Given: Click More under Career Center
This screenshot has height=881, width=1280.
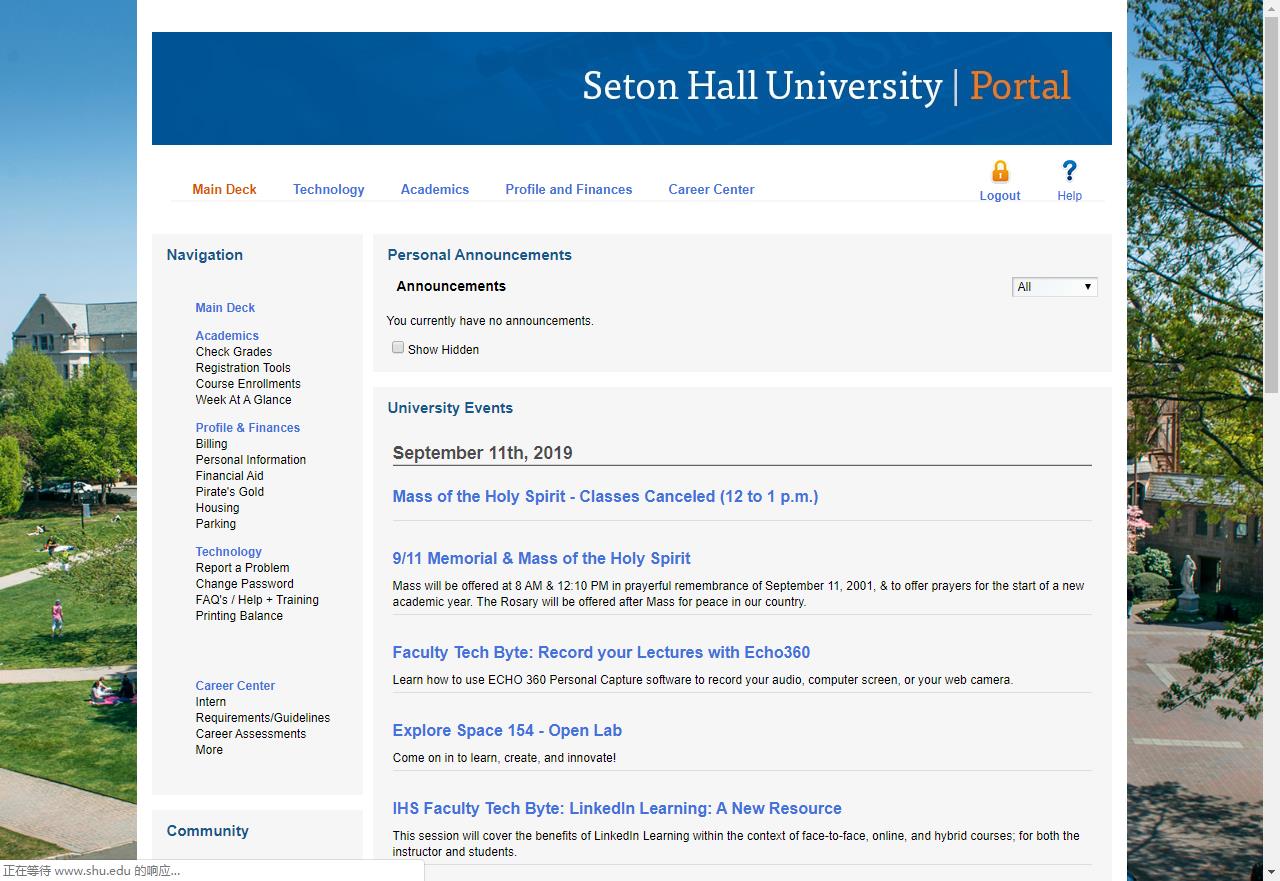Looking at the screenshot, I should click(209, 750).
